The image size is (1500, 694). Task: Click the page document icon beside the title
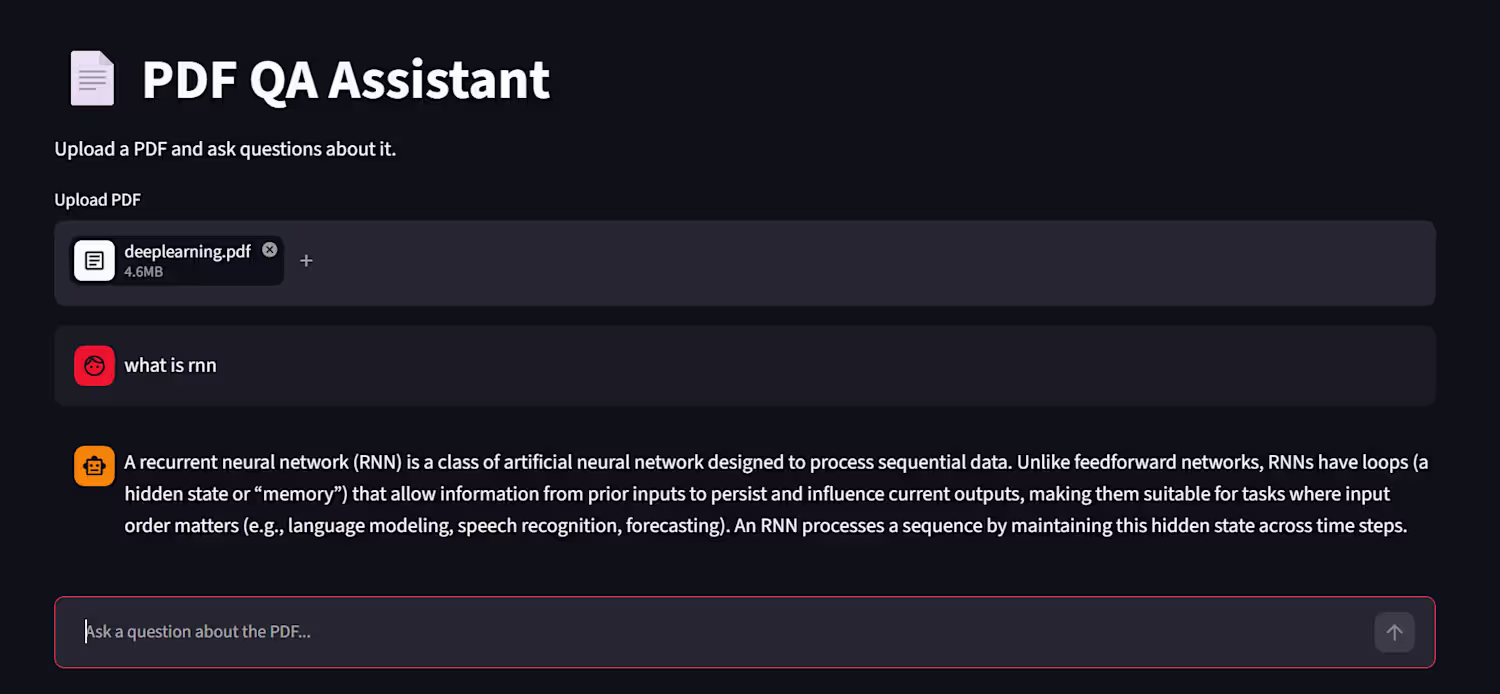coord(92,79)
